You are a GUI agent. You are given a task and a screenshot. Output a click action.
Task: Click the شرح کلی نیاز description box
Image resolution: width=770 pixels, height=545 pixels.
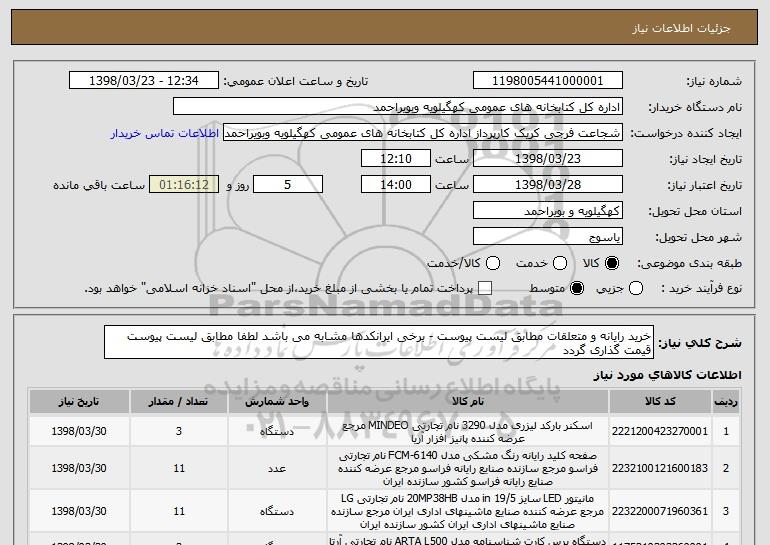[x=379, y=342]
